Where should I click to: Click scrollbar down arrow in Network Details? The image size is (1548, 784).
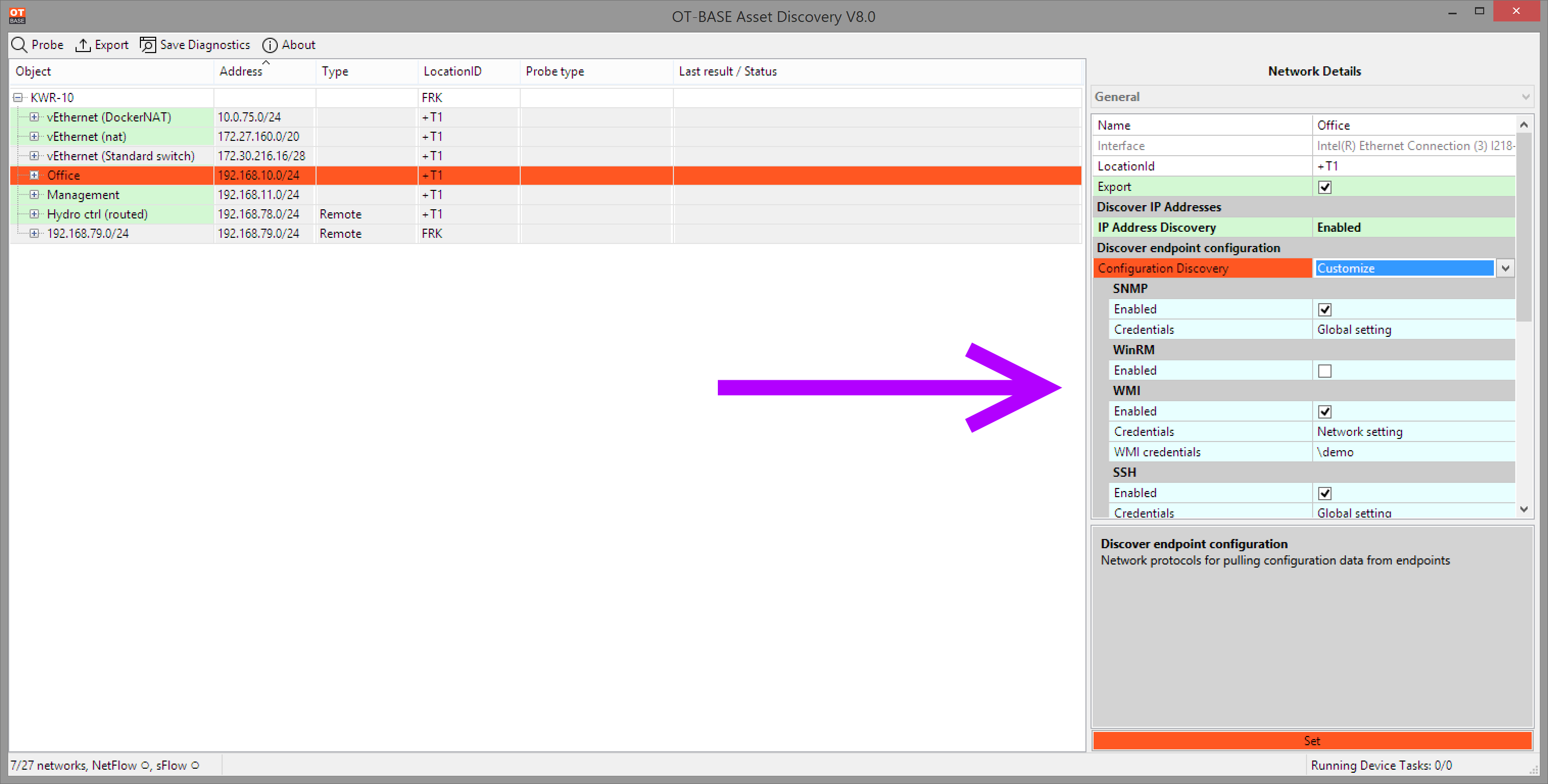1524,509
